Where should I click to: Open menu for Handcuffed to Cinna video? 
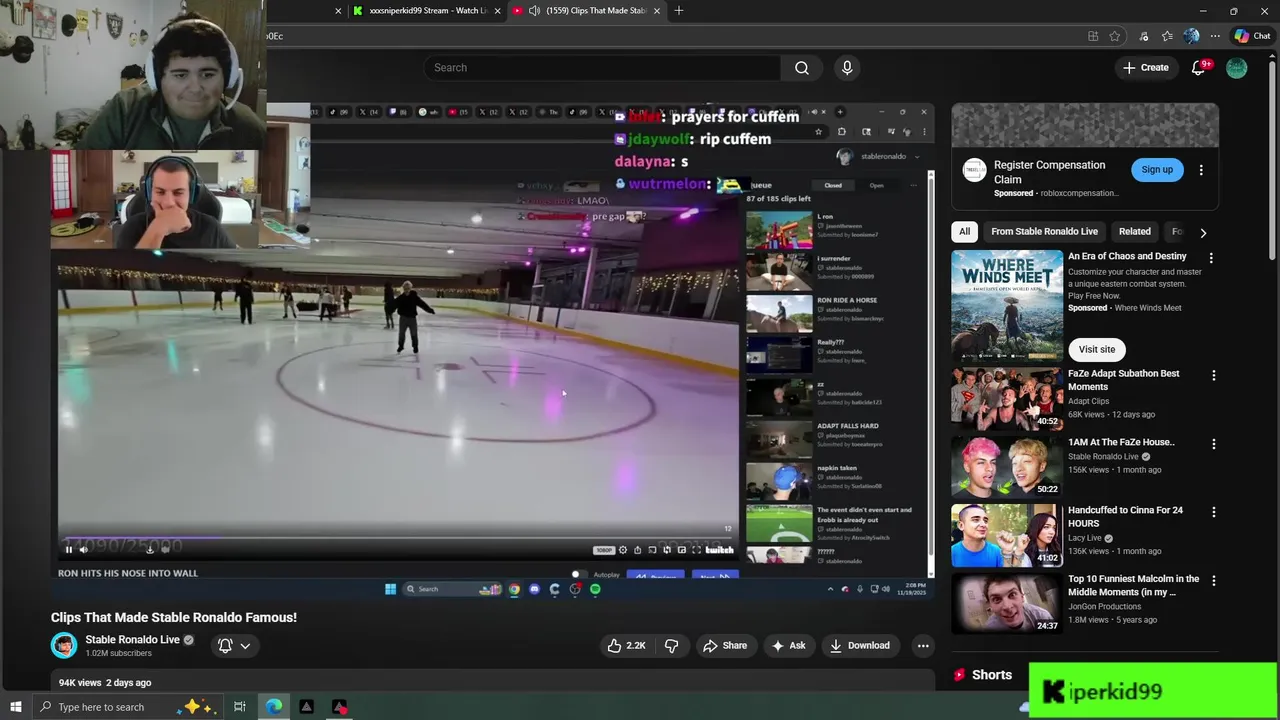[1214, 512]
